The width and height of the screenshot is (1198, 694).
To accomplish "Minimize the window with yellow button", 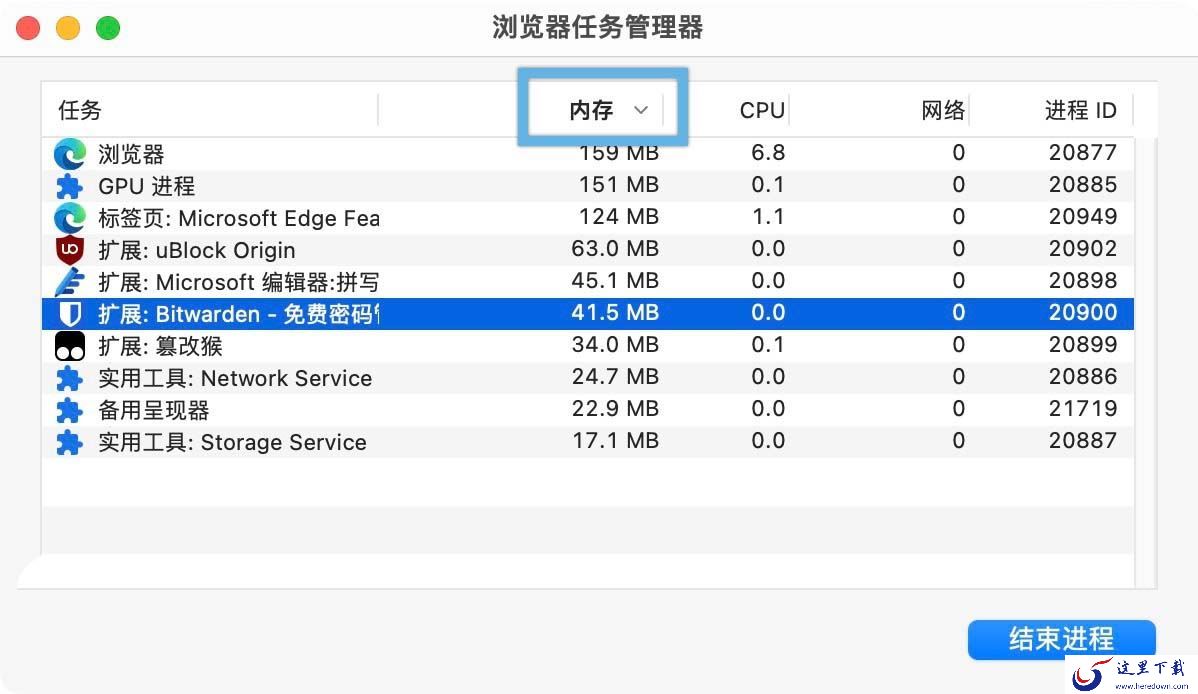I will [x=68, y=28].
